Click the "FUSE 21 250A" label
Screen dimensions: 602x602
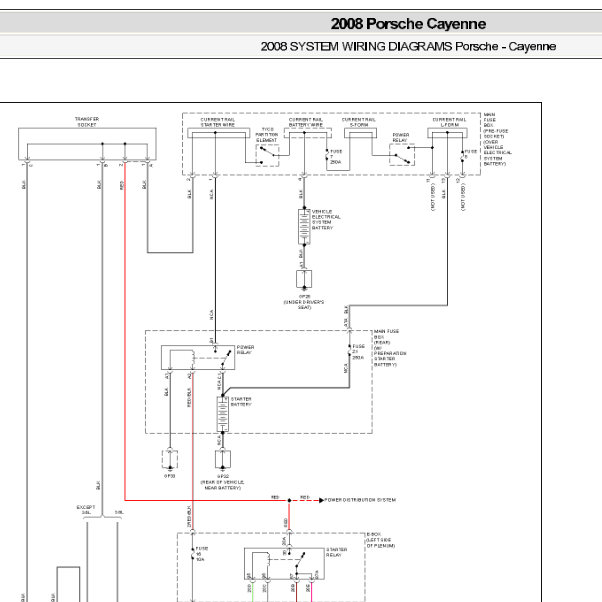pyautogui.click(x=358, y=352)
